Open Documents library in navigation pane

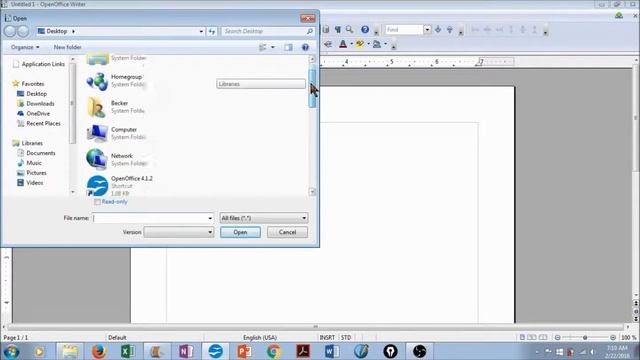tap(36, 153)
